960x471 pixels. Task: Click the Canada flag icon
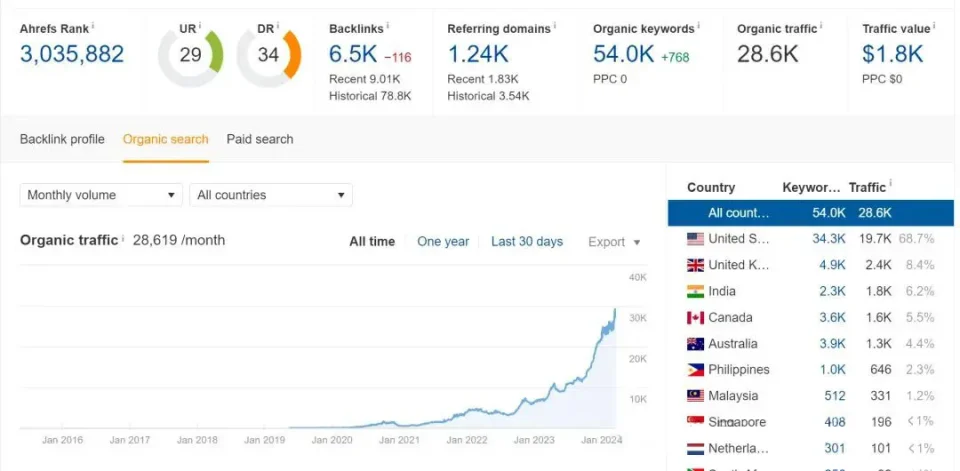coord(696,318)
